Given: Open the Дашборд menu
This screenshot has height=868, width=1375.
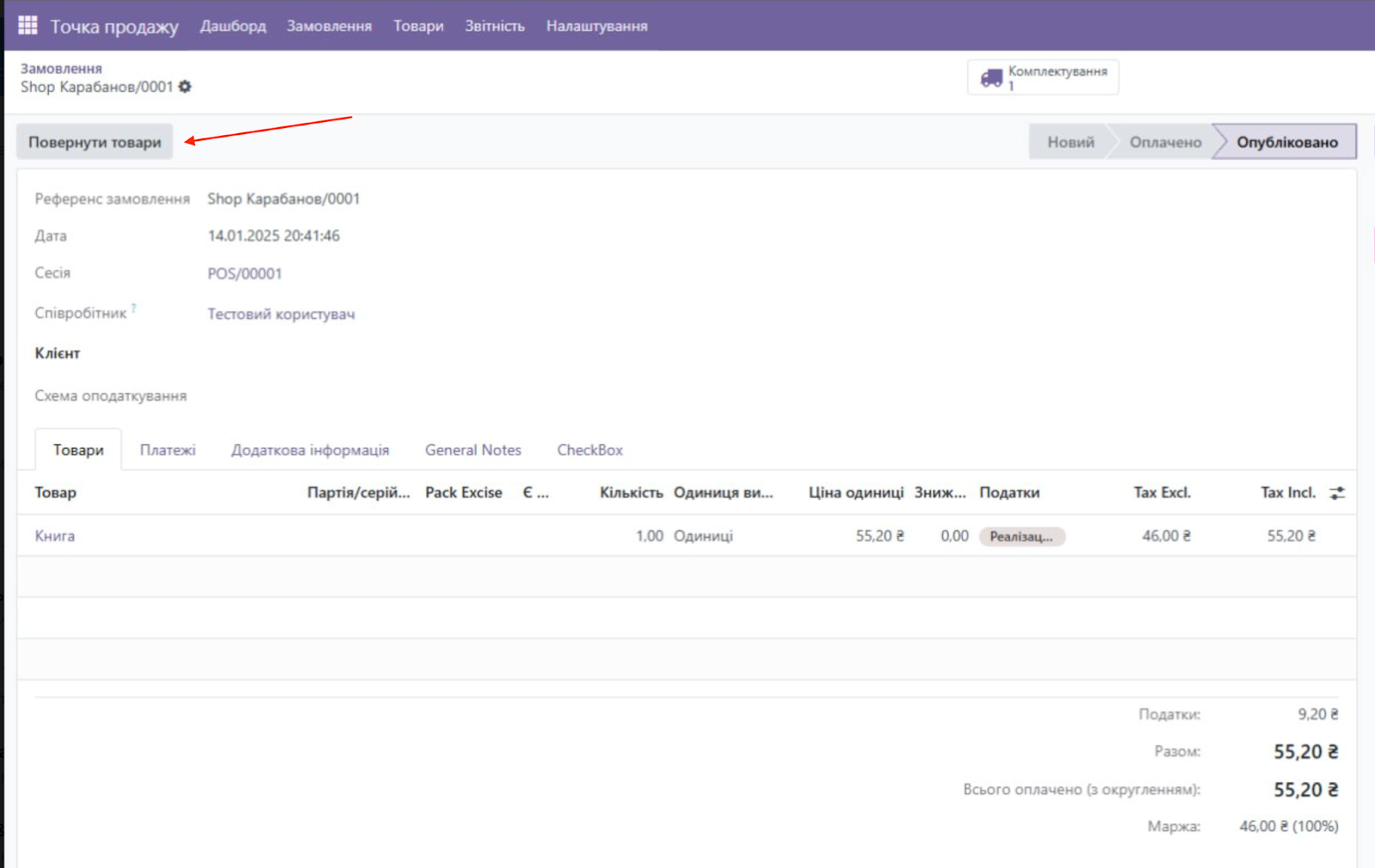Looking at the screenshot, I should pyautogui.click(x=233, y=26).
